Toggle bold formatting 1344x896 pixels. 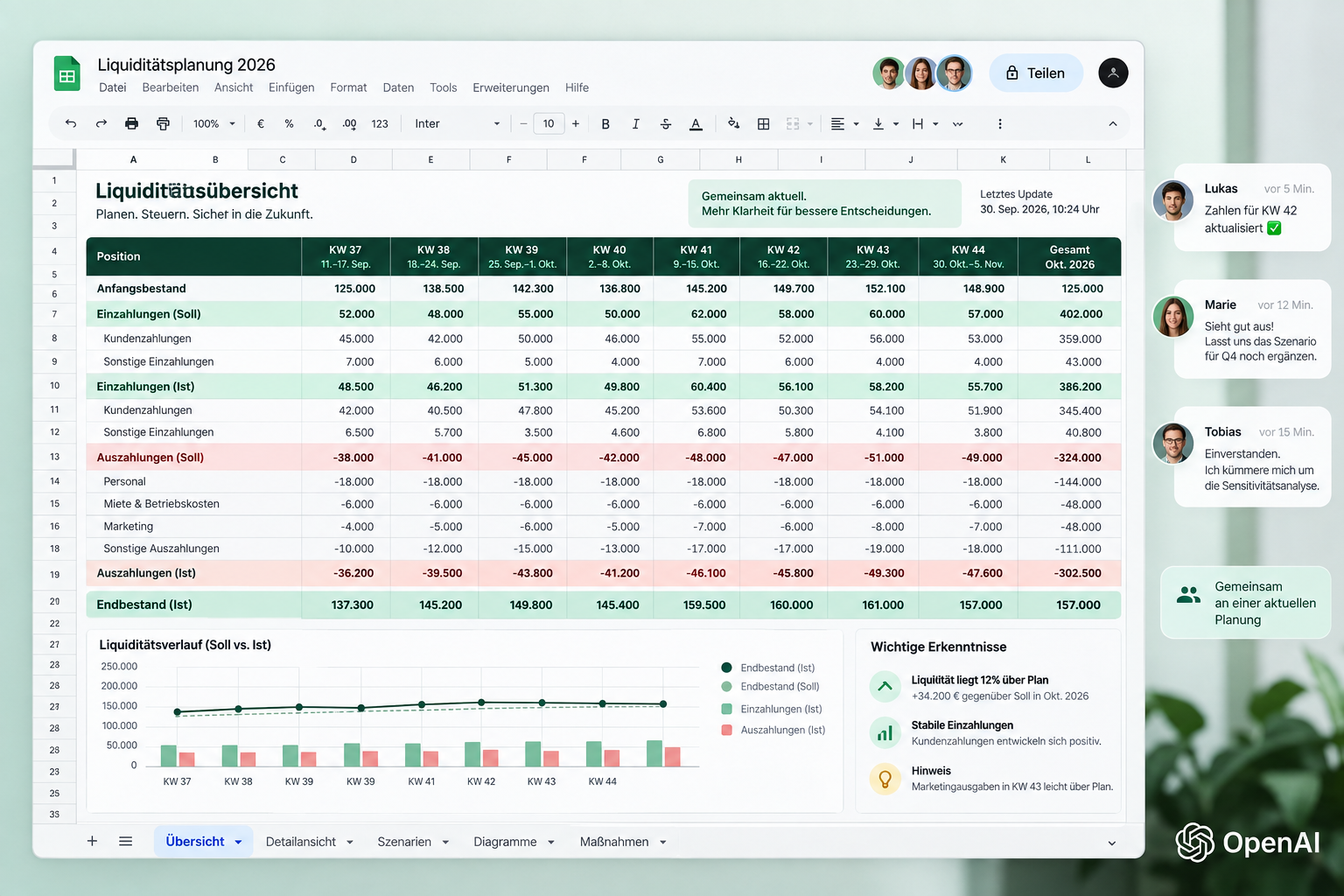[605, 123]
